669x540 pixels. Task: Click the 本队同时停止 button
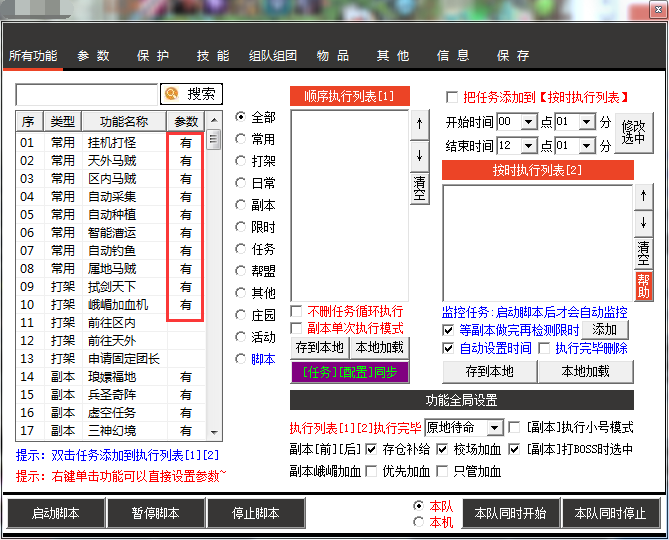tap(611, 513)
